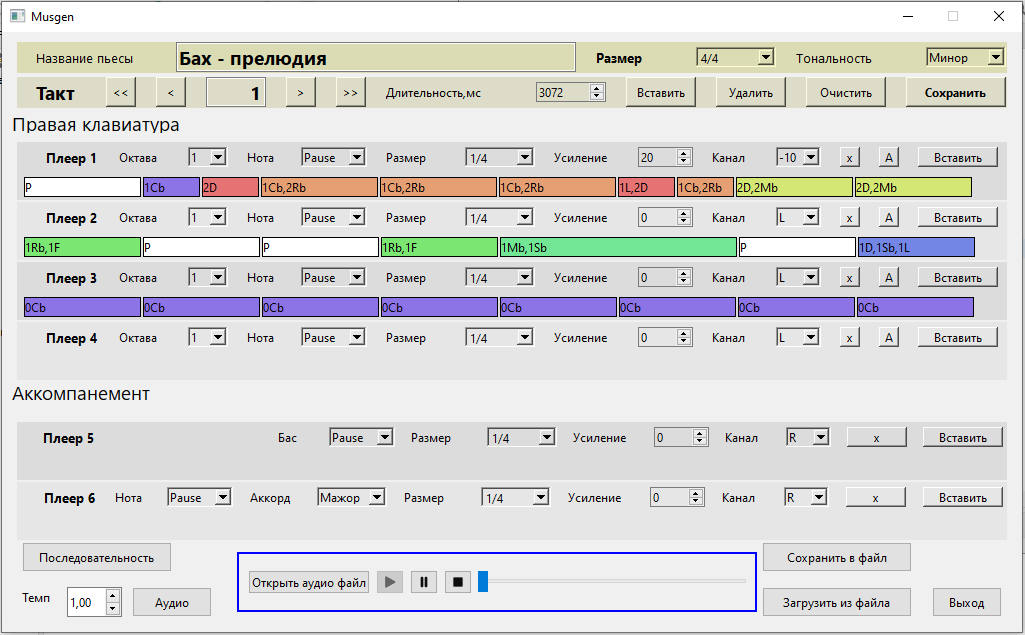Viewport: 1025px width, 635px height.
Task: Click the Очистить button
Action: pyautogui.click(x=846, y=92)
